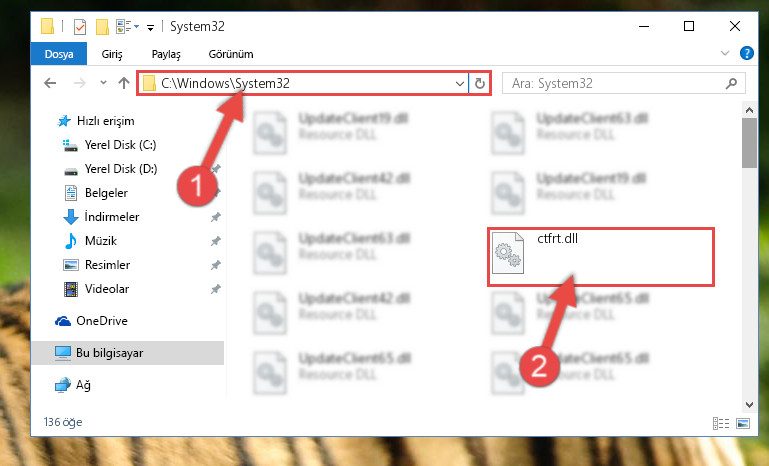Screen dimensions: 769x466
Task: Open the Paylaş ribbon tab
Action: [166, 54]
